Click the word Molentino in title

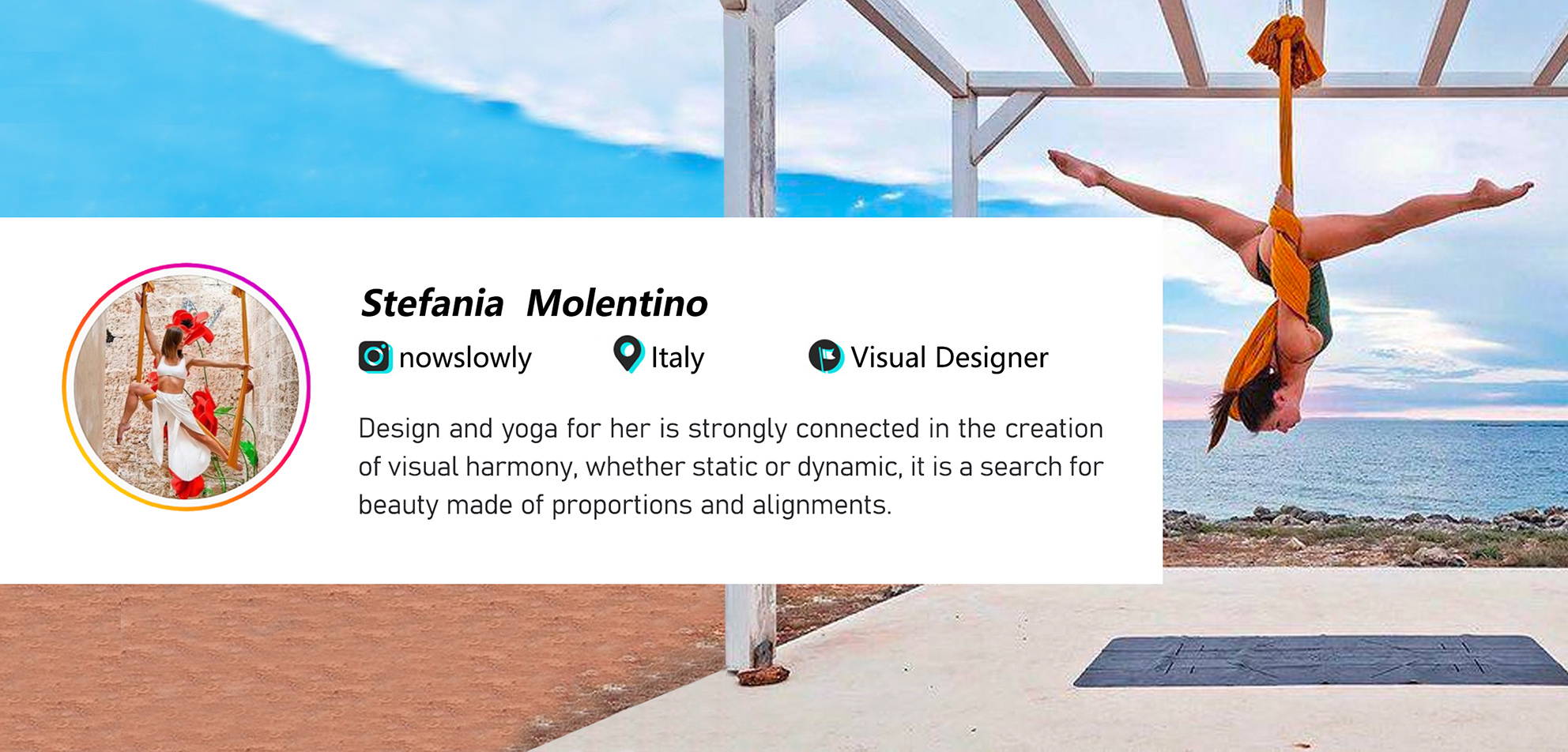[x=616, y=303]
